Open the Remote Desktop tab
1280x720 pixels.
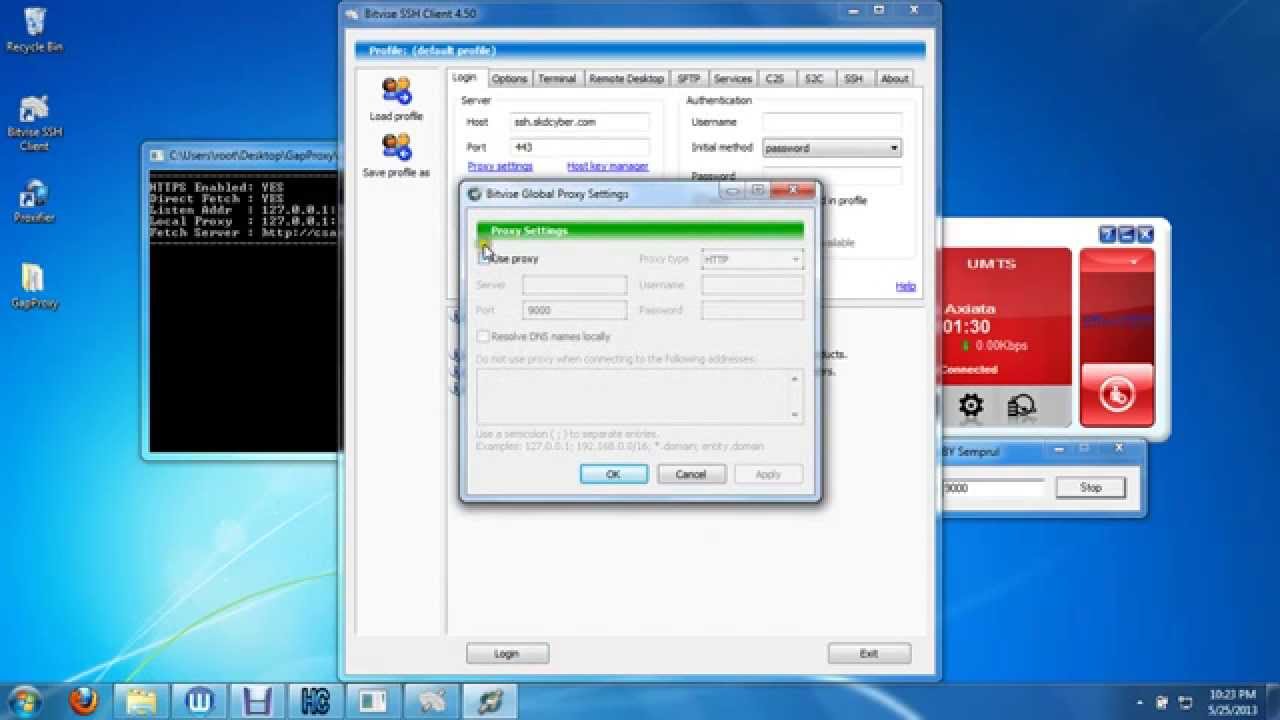coord(626,78)
